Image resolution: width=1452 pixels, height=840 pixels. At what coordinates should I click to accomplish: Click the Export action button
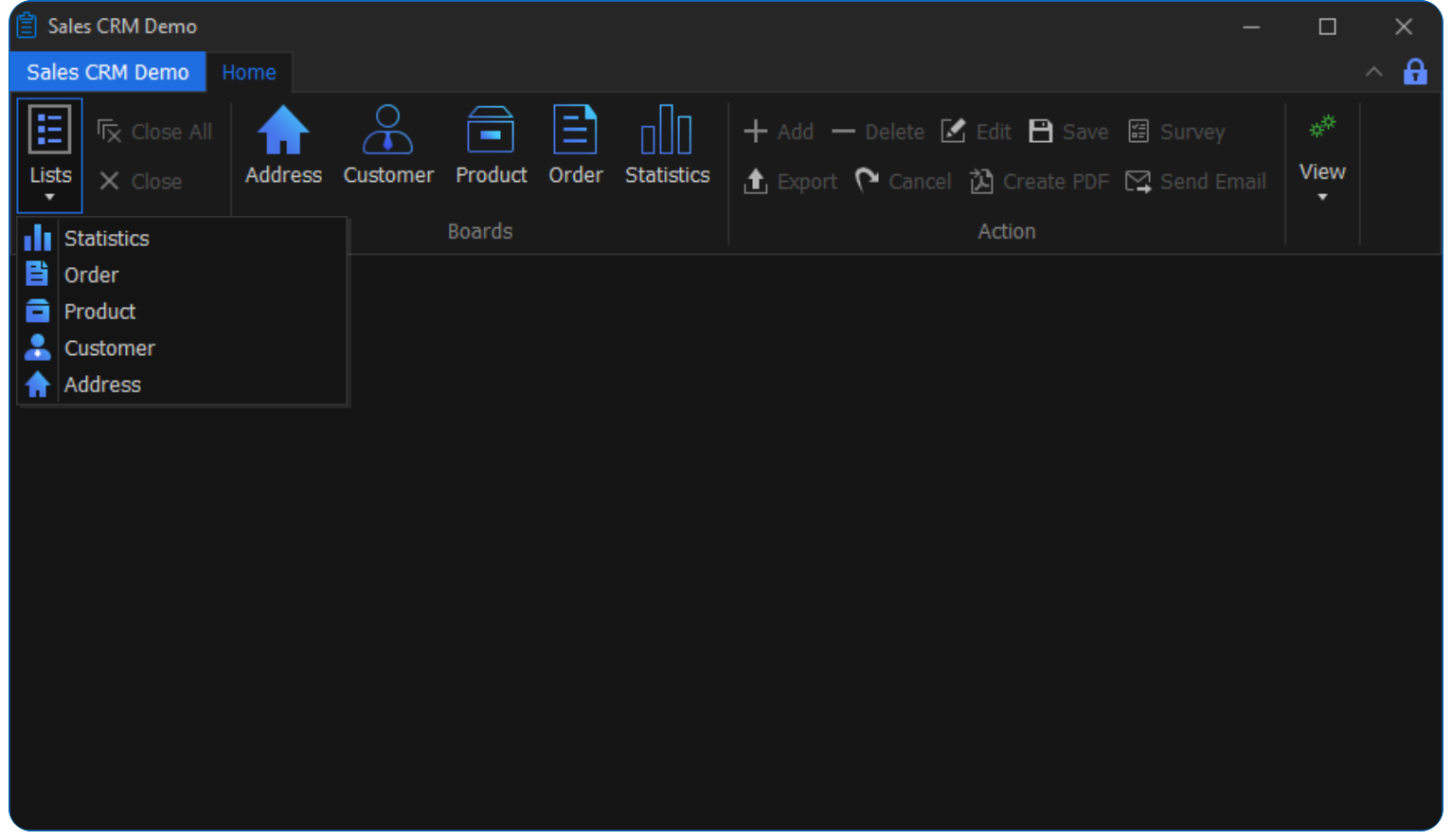(792, 182)
